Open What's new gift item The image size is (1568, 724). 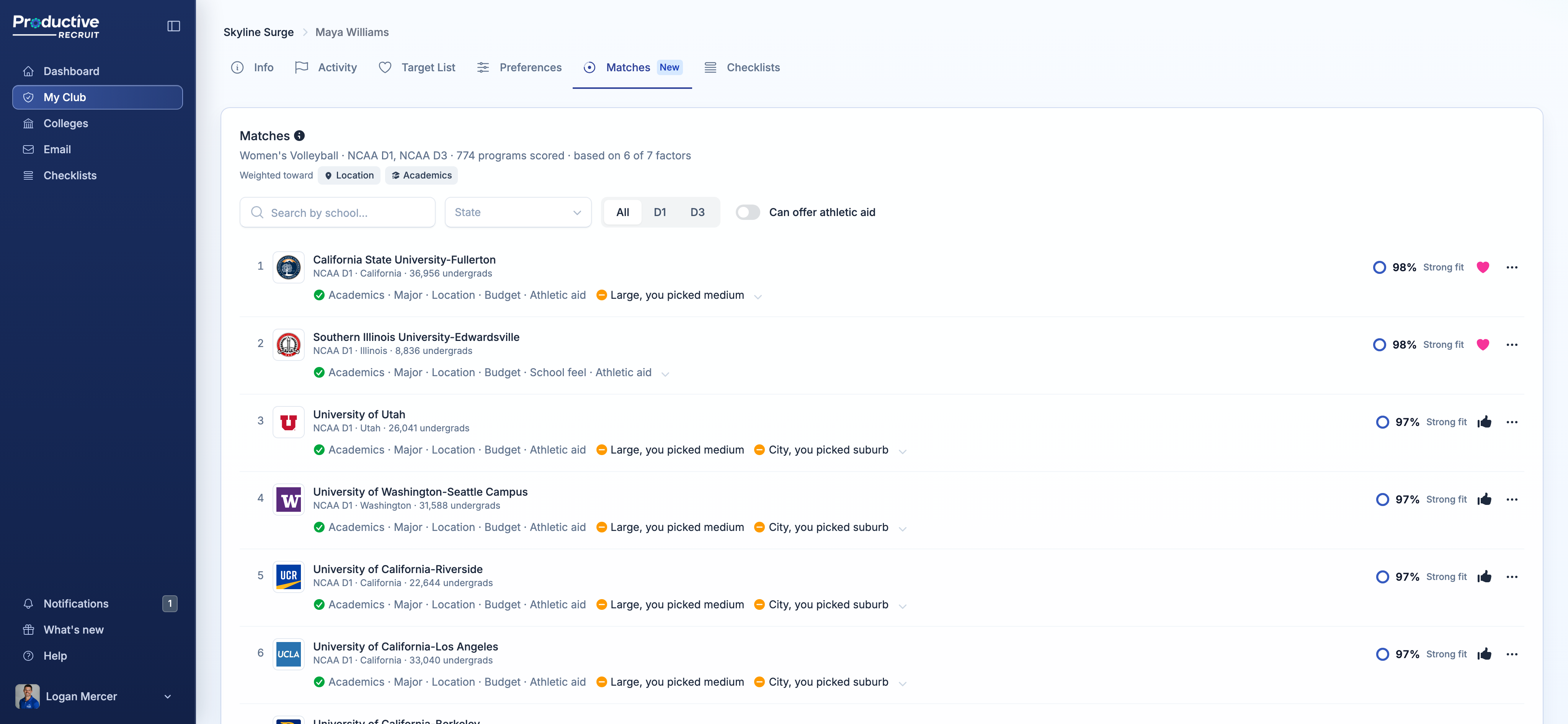[x=97, y=630]
